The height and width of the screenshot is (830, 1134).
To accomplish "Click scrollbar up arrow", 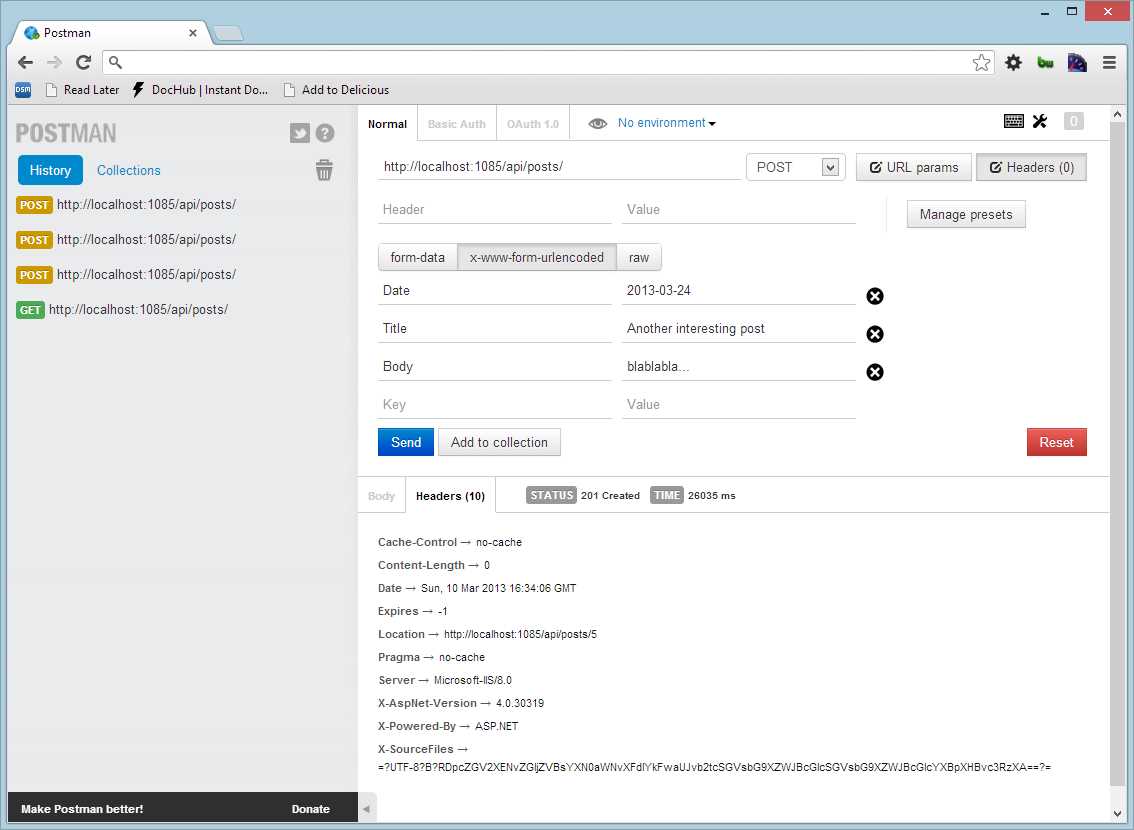I will coord(1117,114).
